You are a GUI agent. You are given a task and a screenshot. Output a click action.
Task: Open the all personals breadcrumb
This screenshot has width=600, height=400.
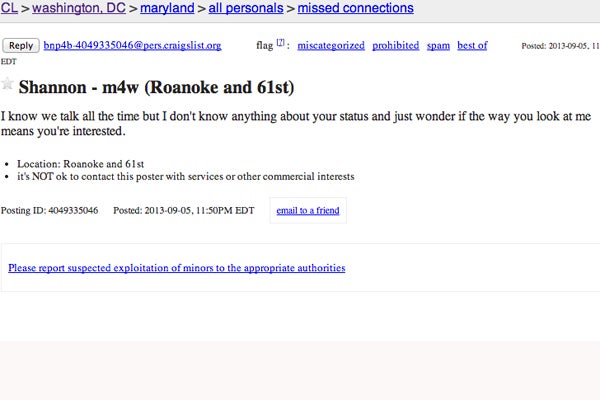click(245, 8)
